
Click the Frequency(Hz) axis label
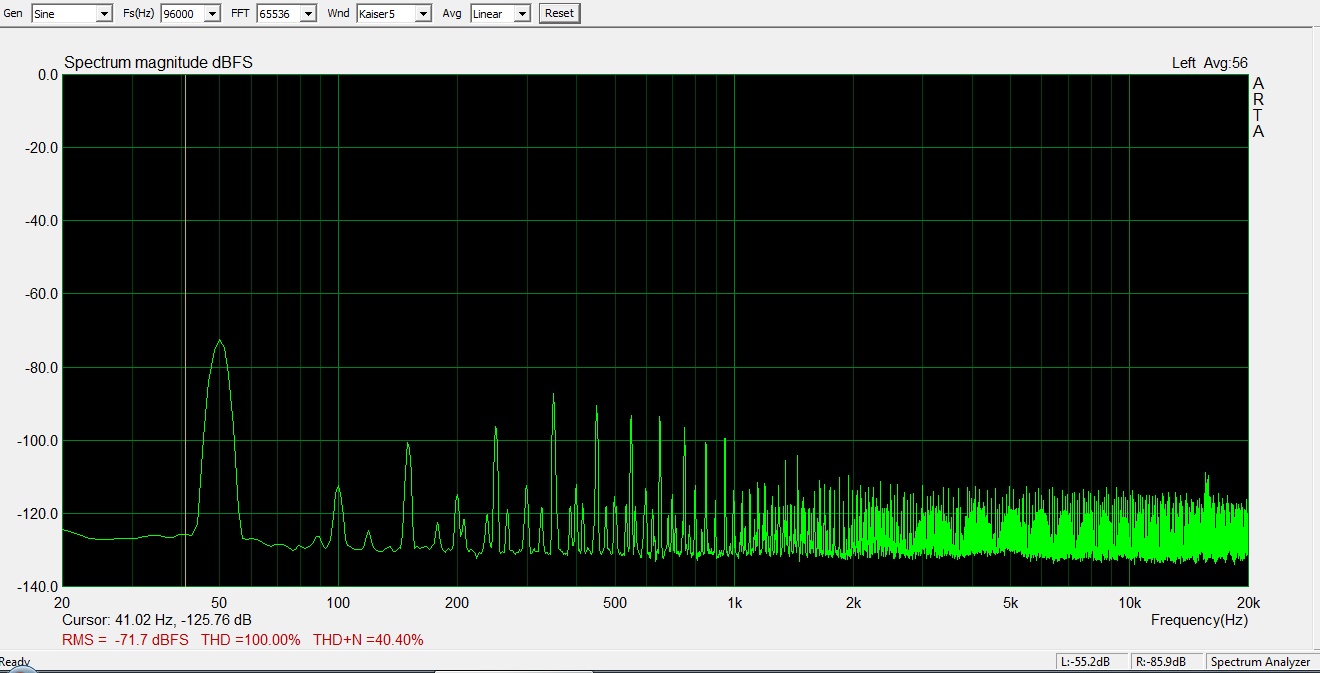point(1199,620)
